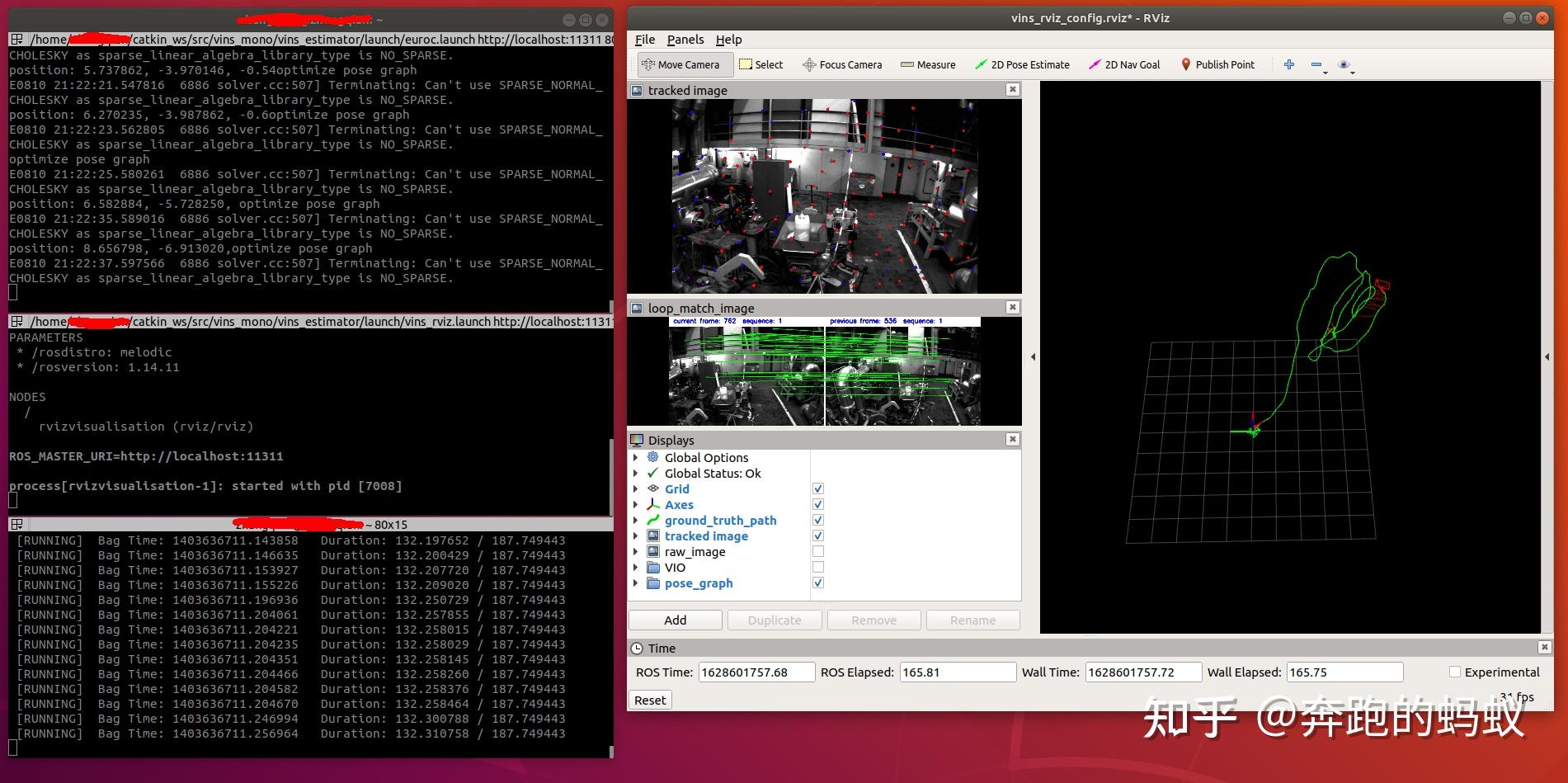This screenshot has height=783, width=1568.
Task: Expand the Axes display properties
Action: [x=635, y=504]
